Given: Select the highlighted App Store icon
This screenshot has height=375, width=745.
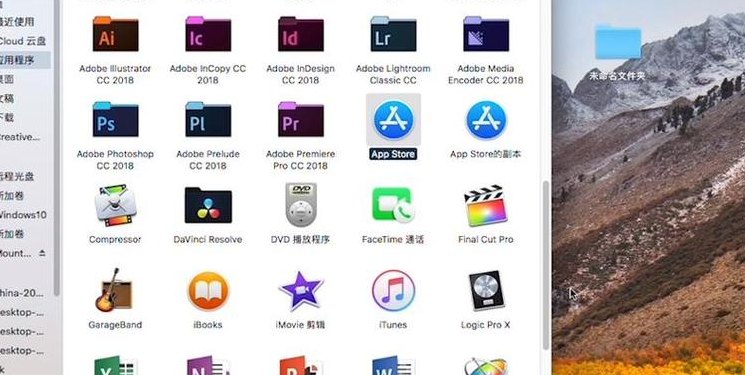Looking at the screenshot, I should tap(393, 119).
